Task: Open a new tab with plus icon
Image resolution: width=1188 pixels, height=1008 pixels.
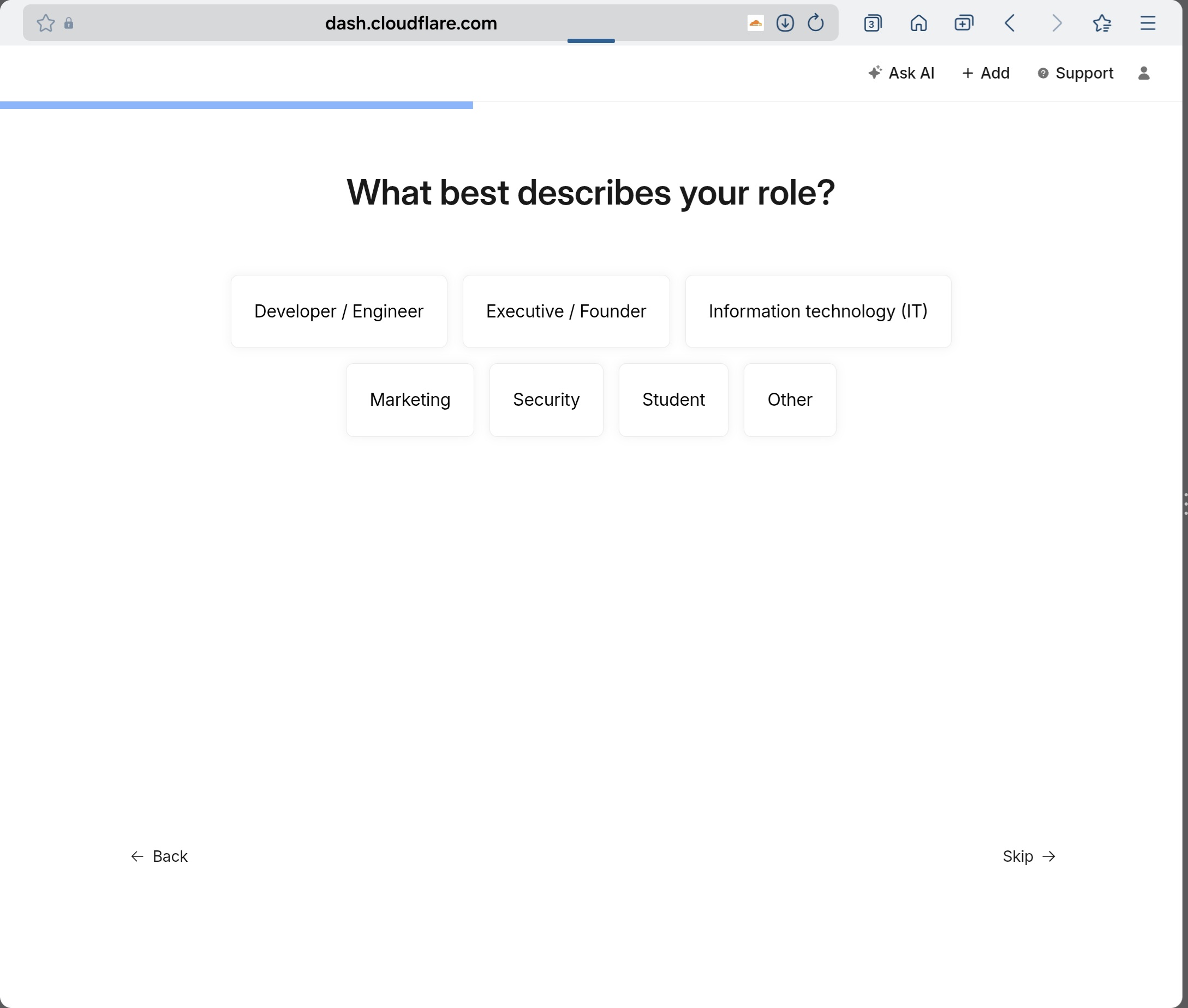Action: 964,23
